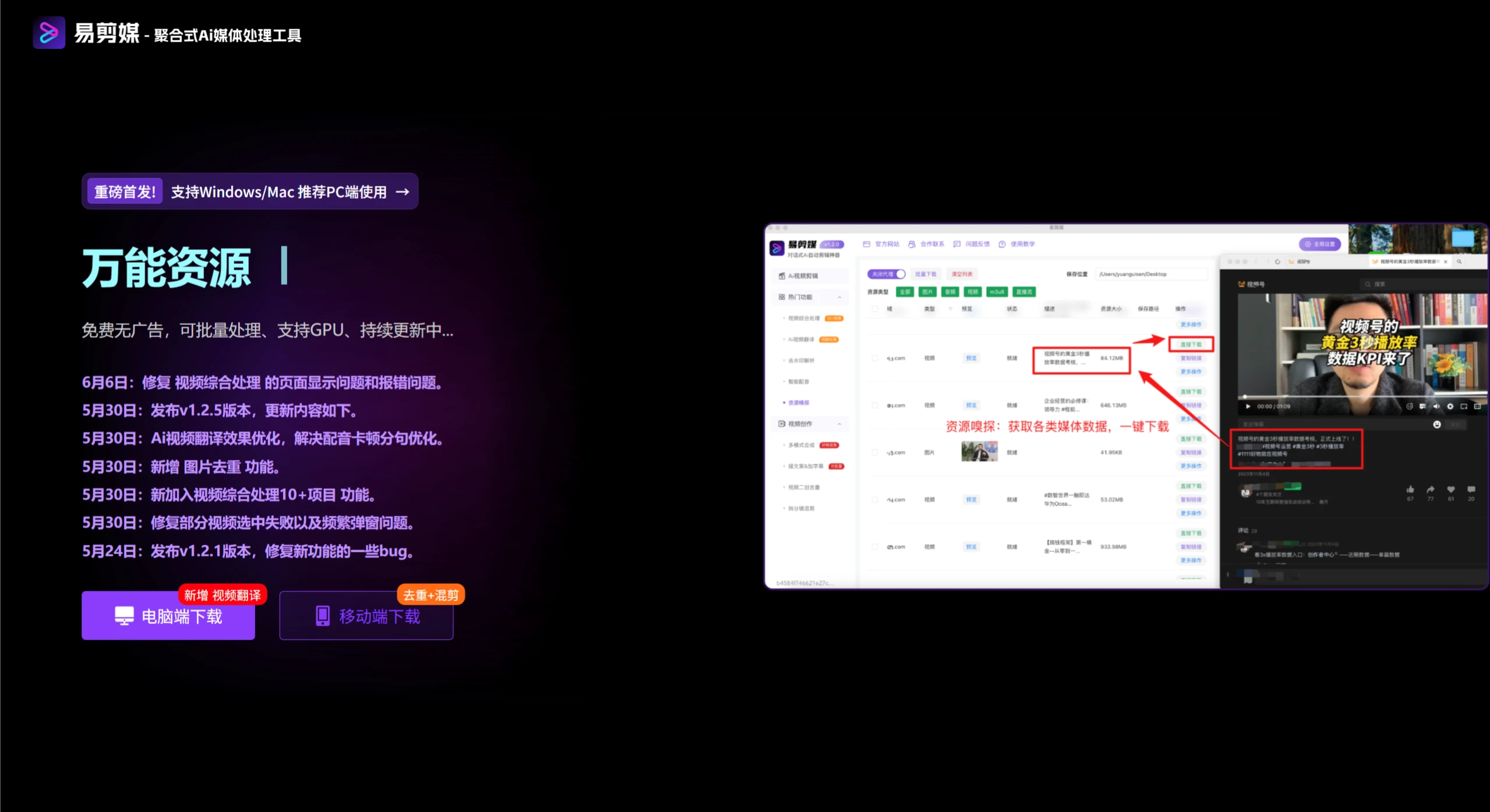
Task: Click the 新增 视频翻译 red badge
Action: point(223,595)
